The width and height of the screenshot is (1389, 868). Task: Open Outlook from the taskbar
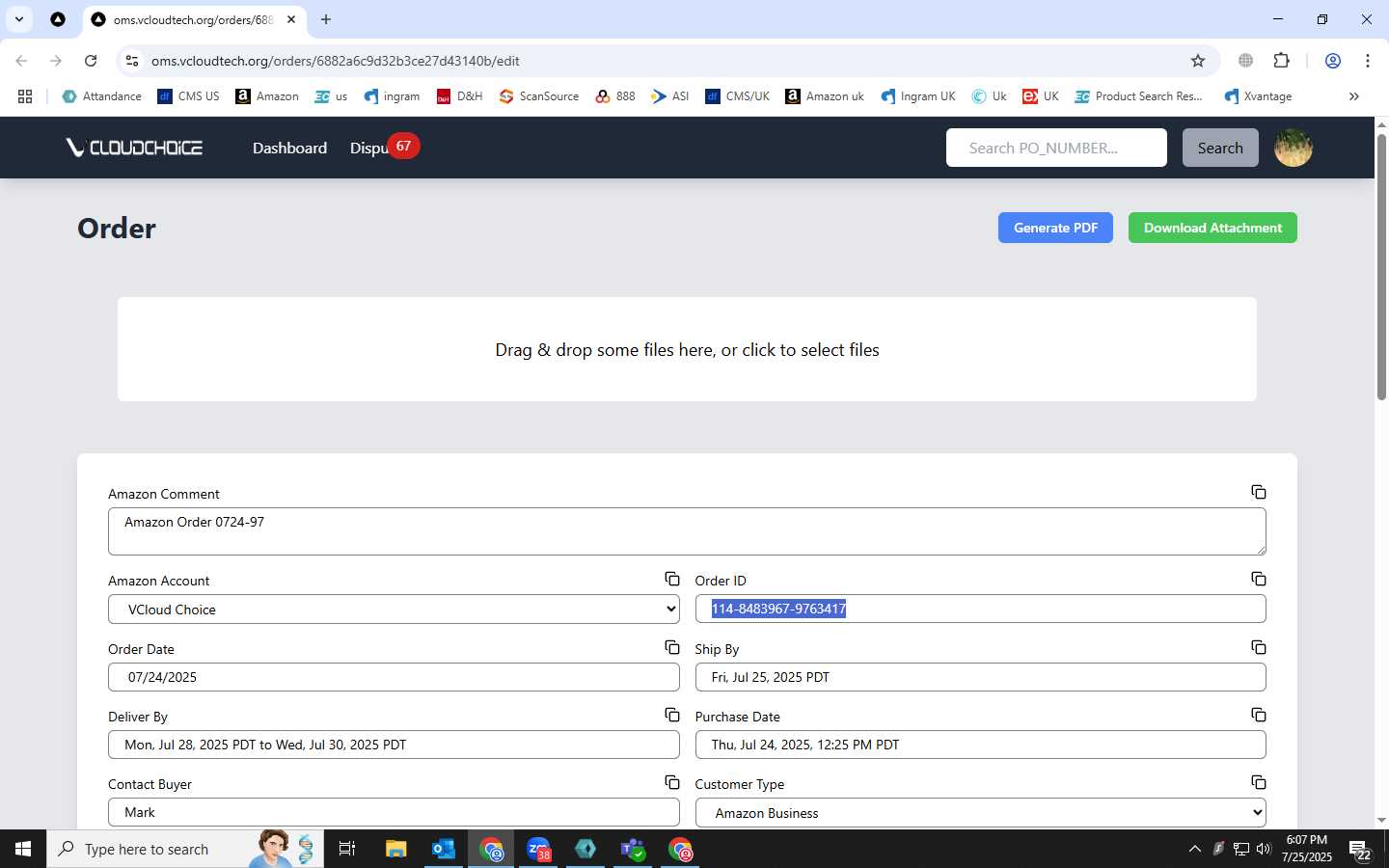444,849
